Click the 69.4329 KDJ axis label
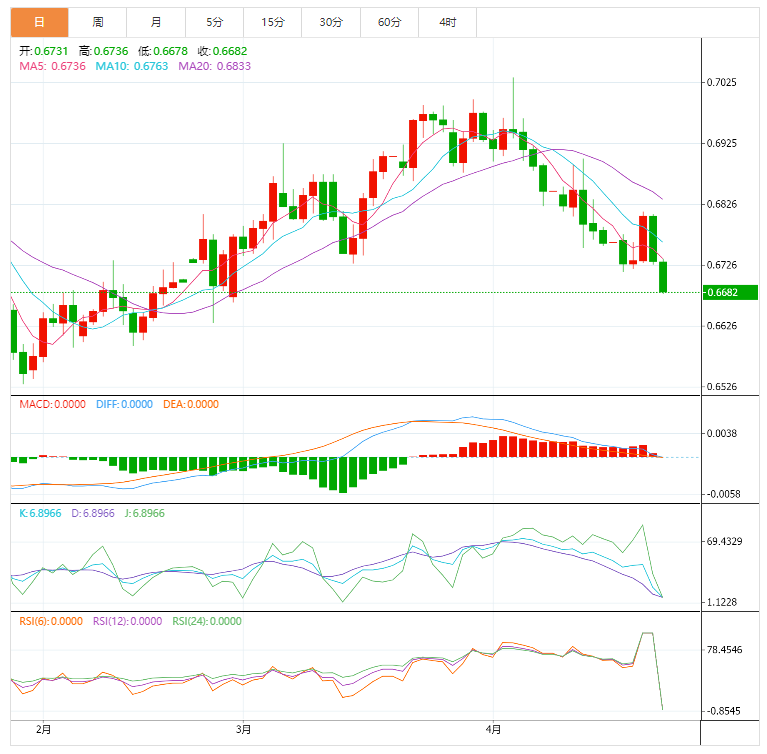 [724, 542]
